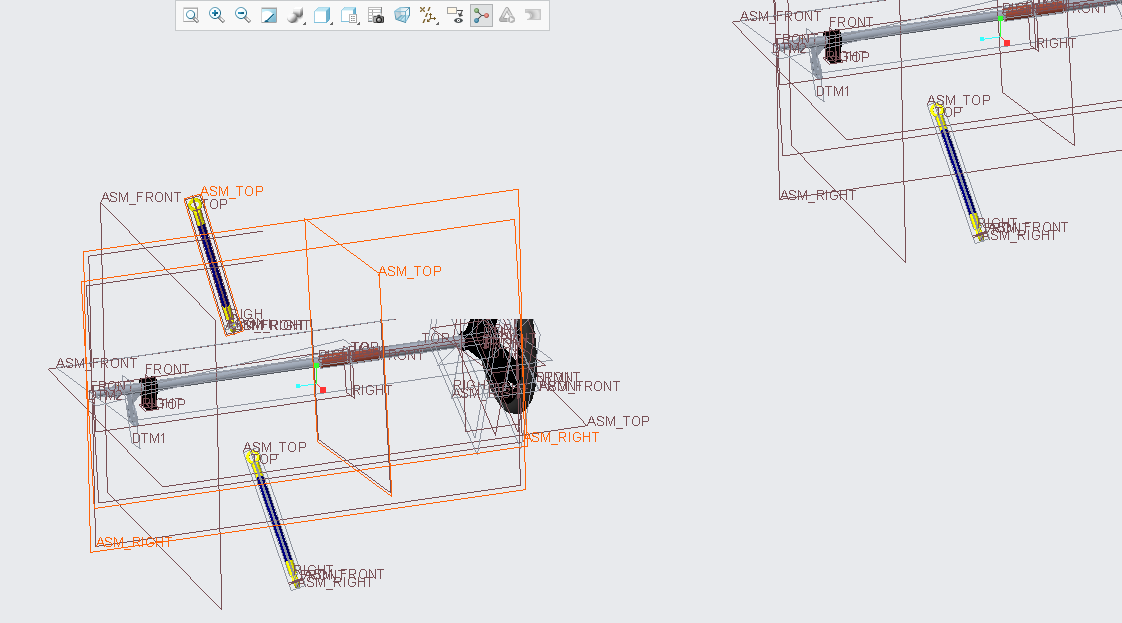Toggle the datum display filters icon
1122x623 pixels.
click(427, 16)
